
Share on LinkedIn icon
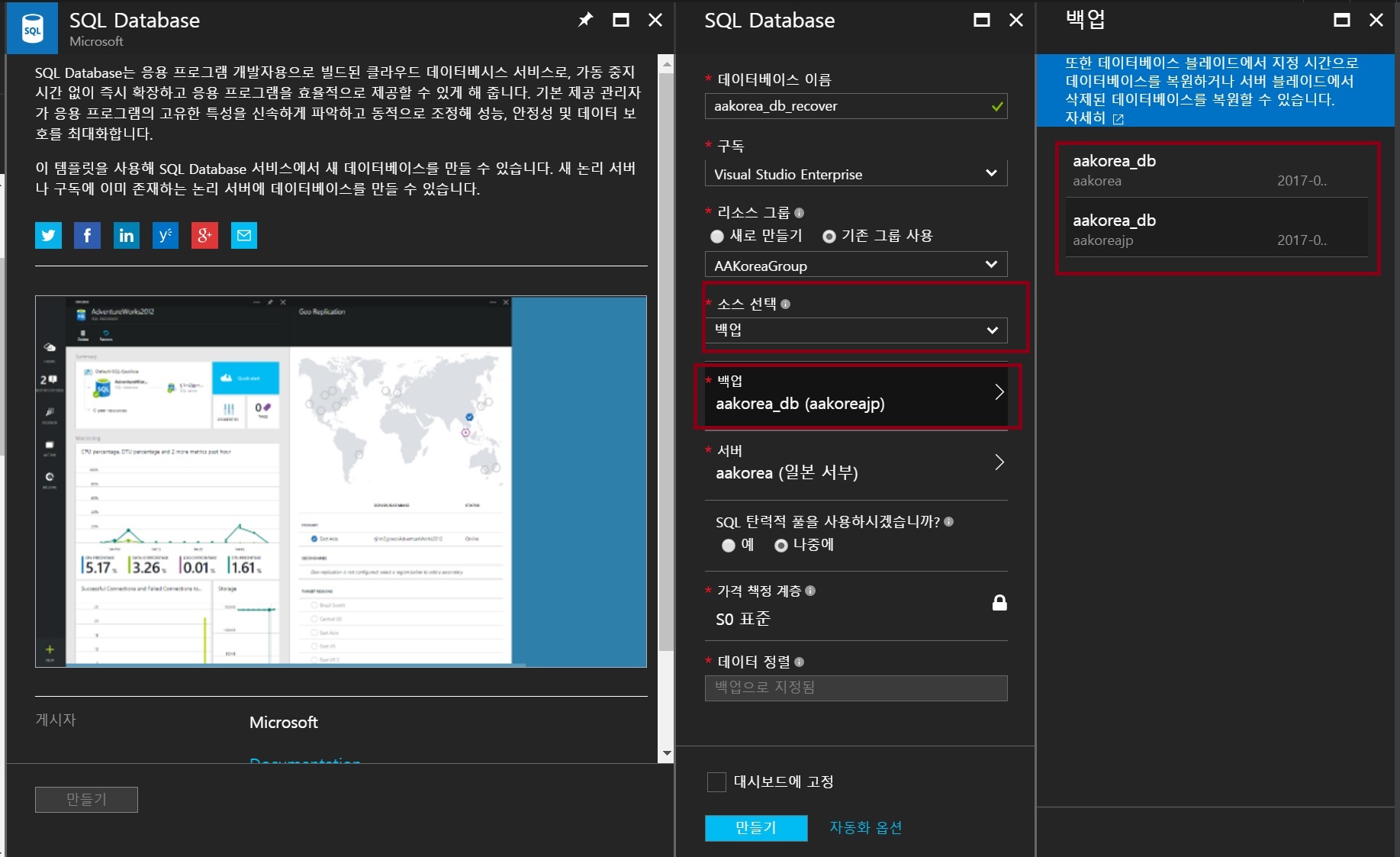click(127, 235)
